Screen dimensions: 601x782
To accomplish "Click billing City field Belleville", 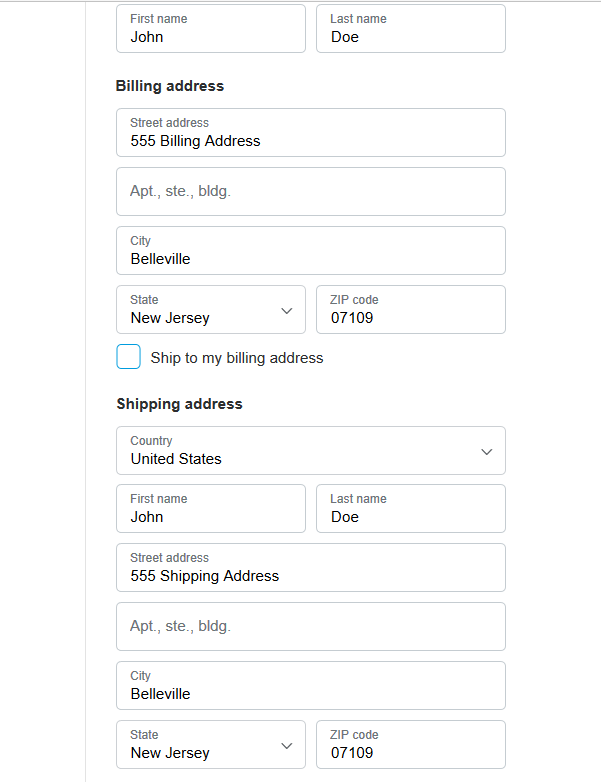I will pyautogui.click(x=311, y=250).
